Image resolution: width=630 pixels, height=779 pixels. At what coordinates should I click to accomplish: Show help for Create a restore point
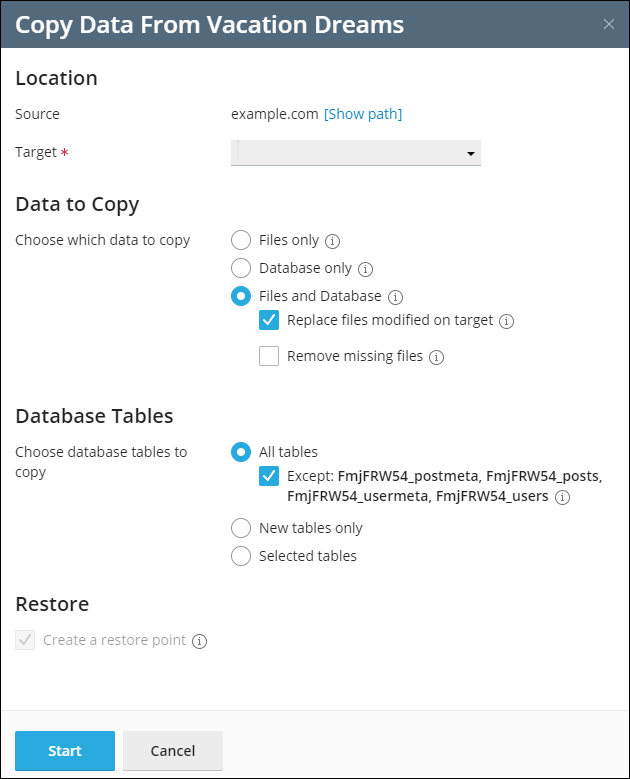[199, 641]
